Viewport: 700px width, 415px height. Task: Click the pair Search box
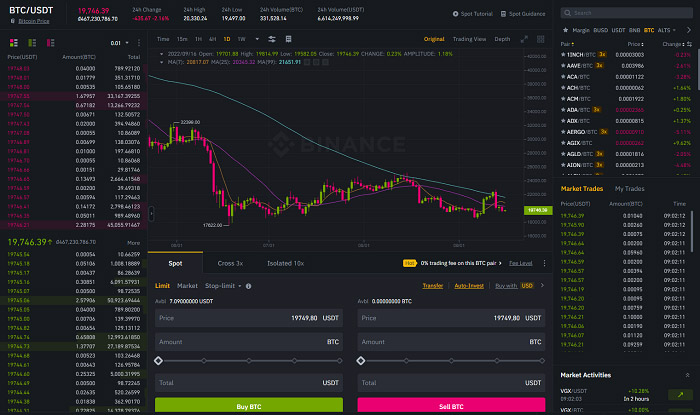(x=627, y=13)
